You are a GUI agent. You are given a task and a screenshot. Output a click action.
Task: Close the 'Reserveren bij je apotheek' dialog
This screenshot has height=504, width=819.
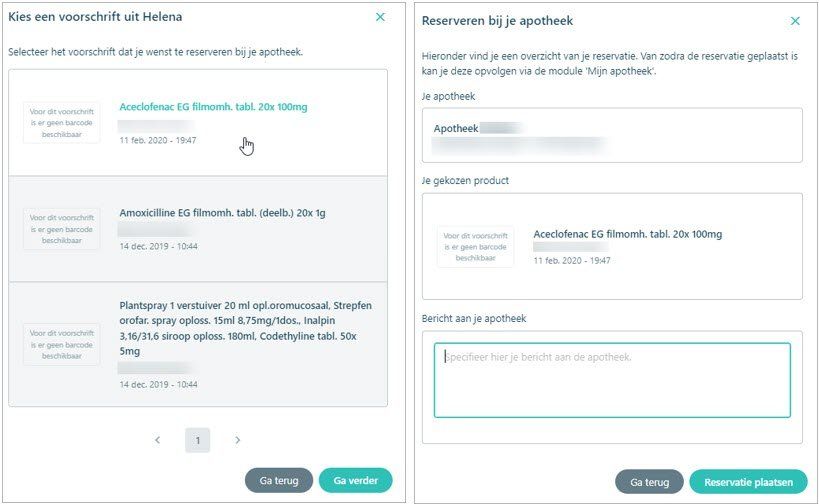click(x=795, y=21)
